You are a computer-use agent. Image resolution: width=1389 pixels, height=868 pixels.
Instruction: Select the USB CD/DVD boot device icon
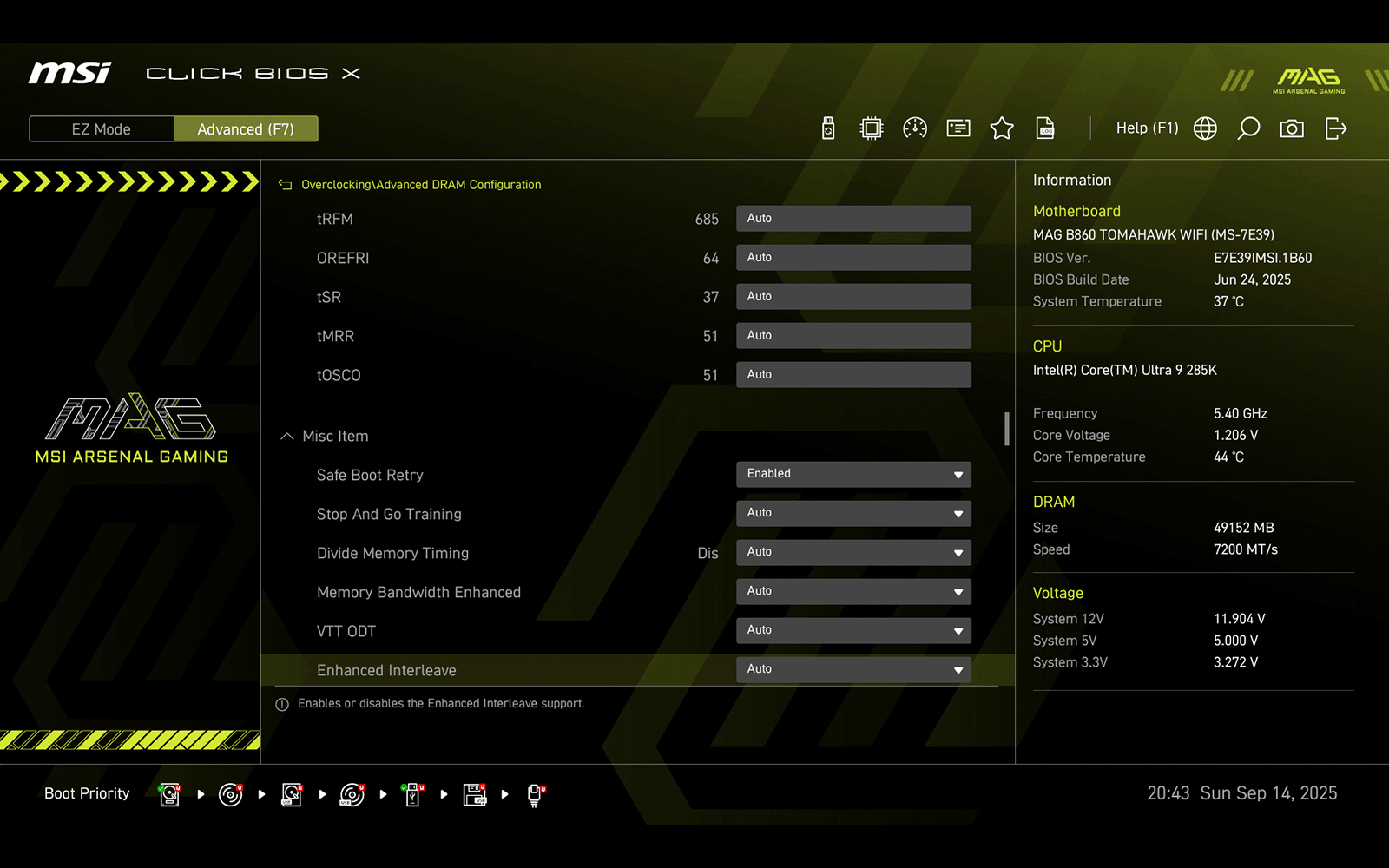[352, 794]
